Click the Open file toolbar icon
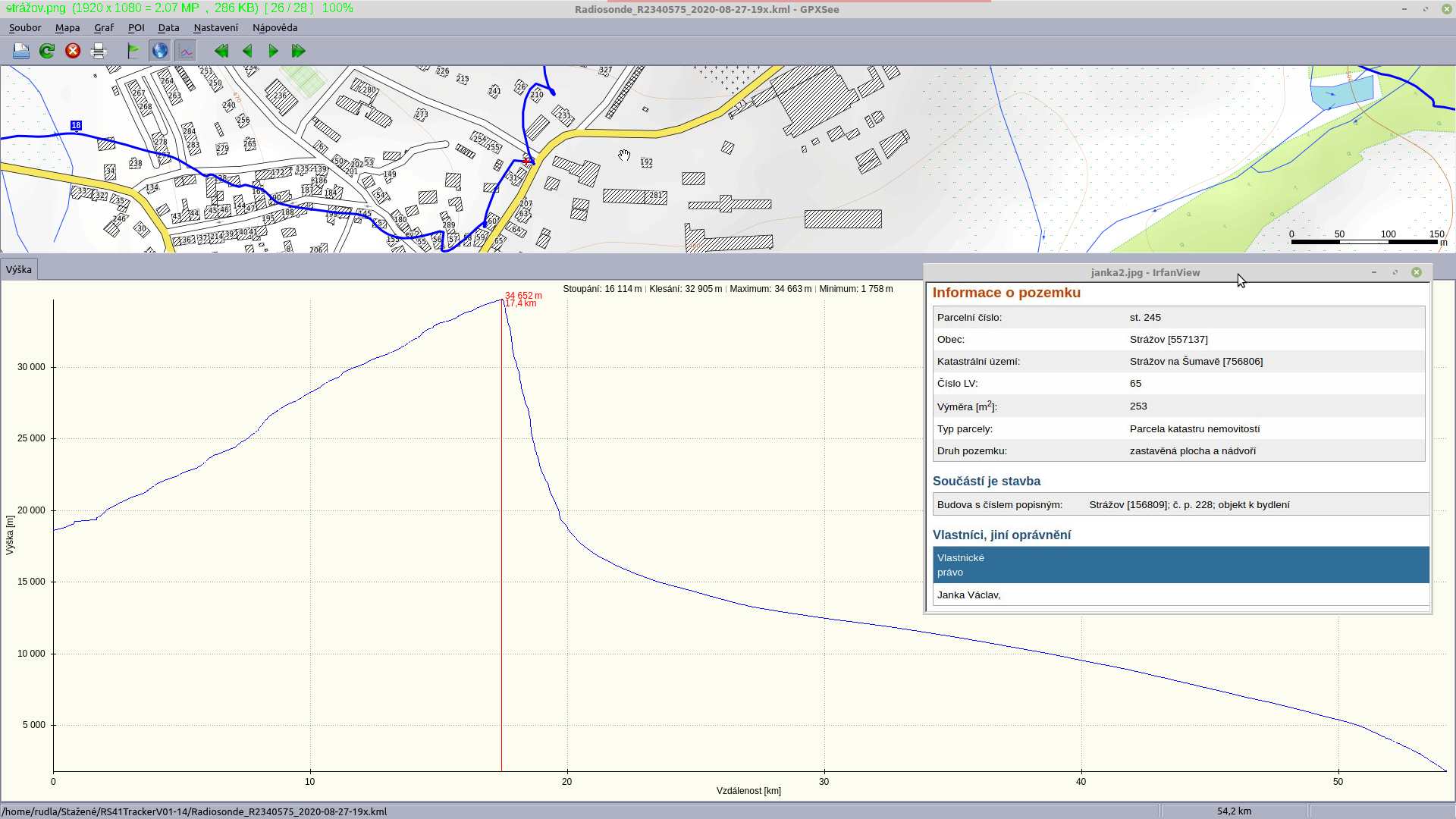The width and height of the screenshot is (1456, 819). click(21, 51)
